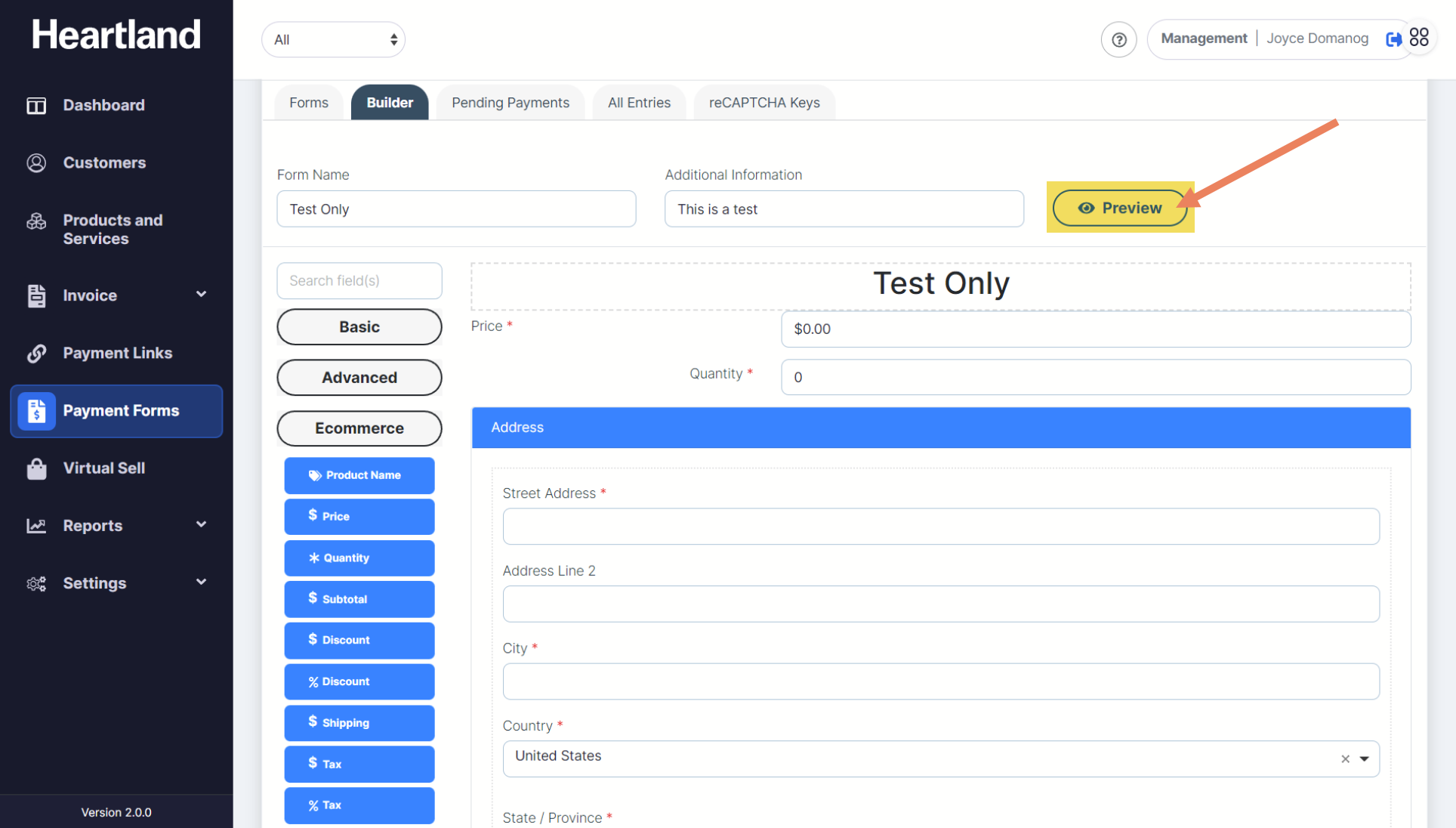Viewport: 1456px width, 828px height.
Task: Click the Dashboard sidebar icon
Action: coord(36,106)
